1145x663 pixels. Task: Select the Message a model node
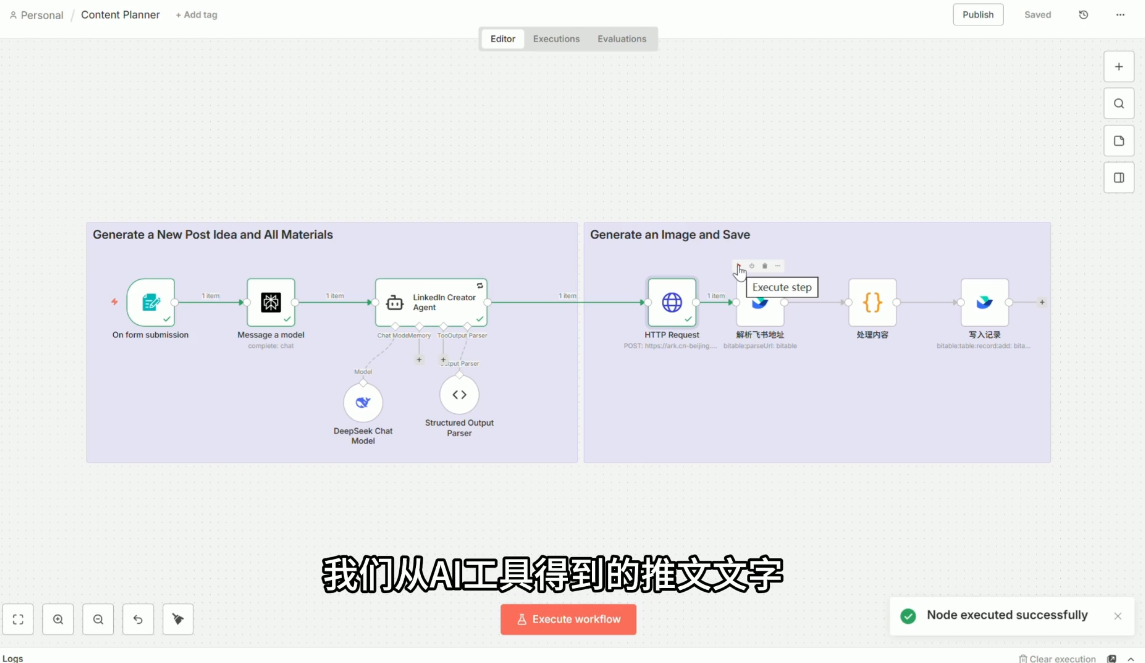(271, 302)
